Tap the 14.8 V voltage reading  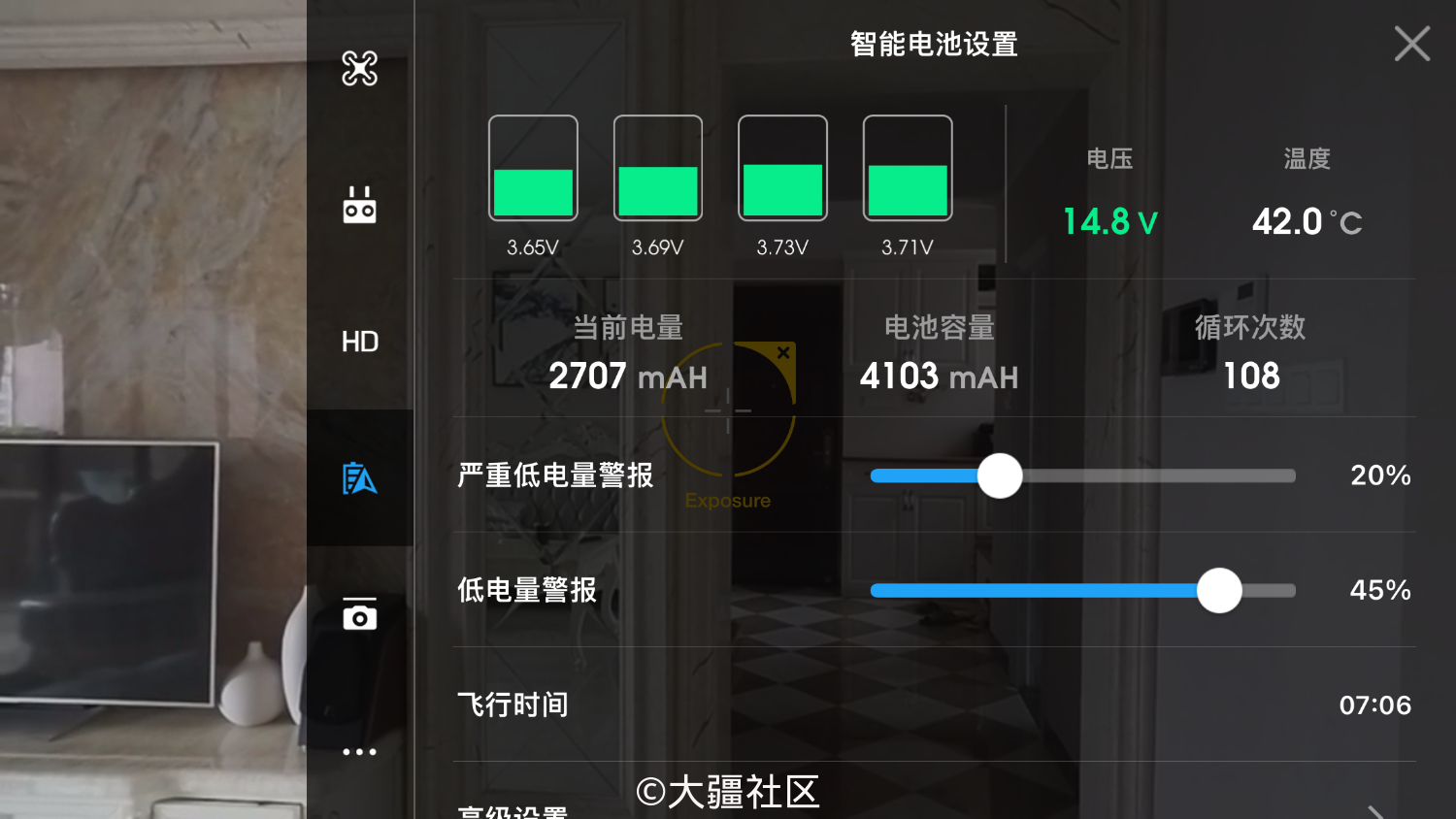pos(1110,221)
